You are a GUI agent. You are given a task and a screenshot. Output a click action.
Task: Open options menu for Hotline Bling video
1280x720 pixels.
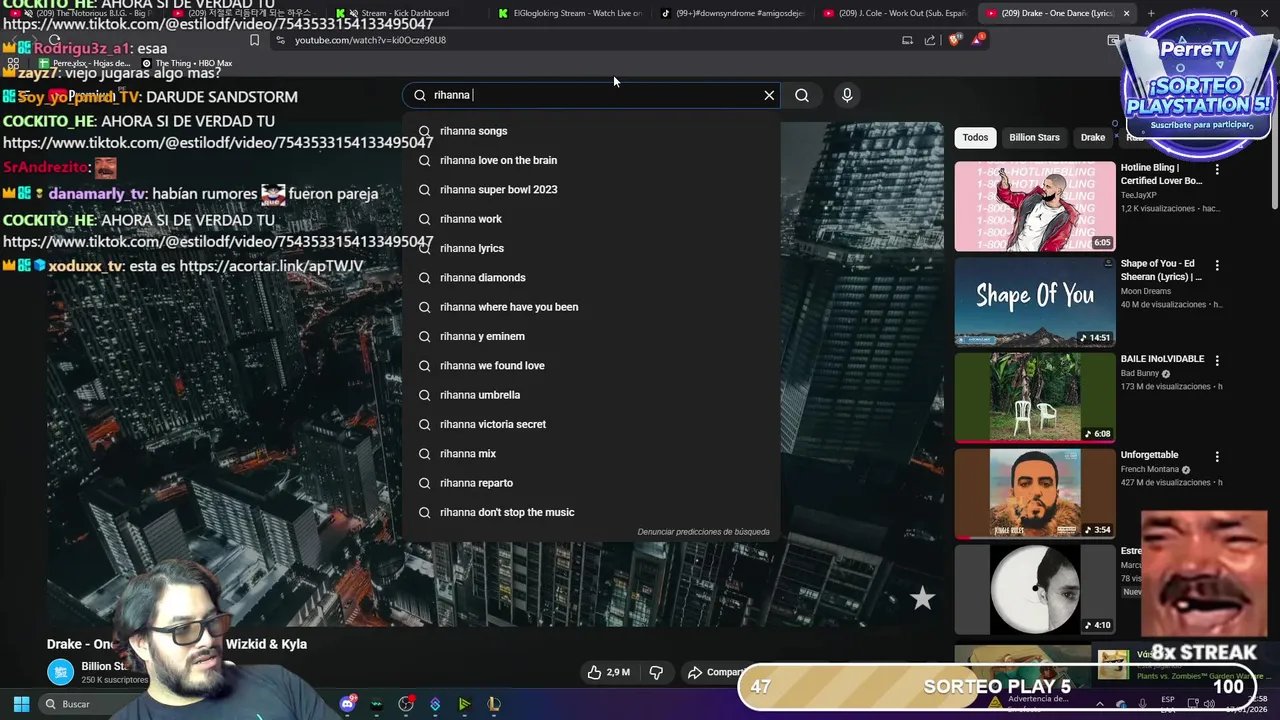point(1217,170)
